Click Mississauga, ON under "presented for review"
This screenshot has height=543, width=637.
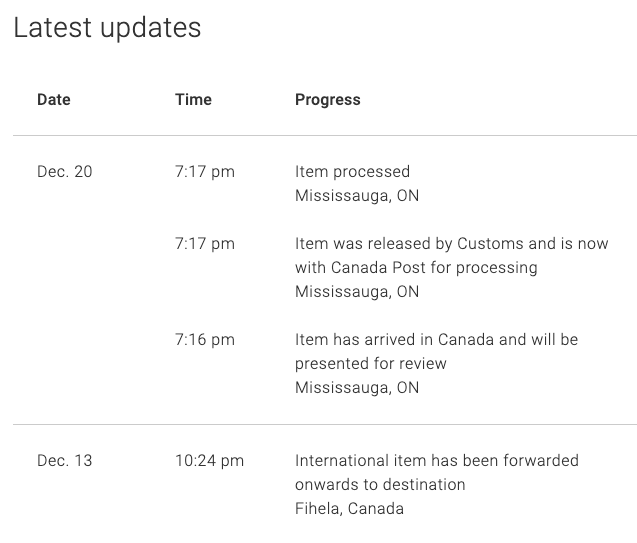pos(357,388)
